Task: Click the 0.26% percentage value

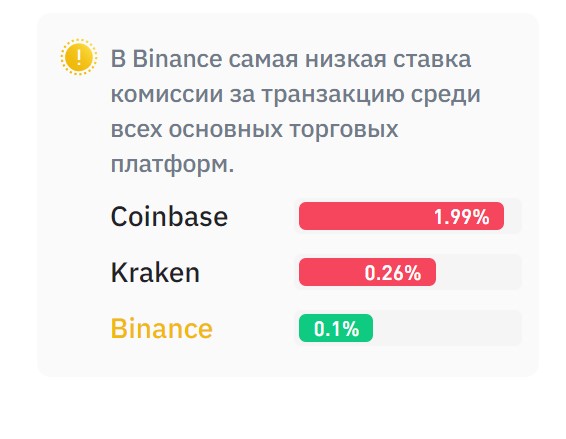Action: pos(393,273)
